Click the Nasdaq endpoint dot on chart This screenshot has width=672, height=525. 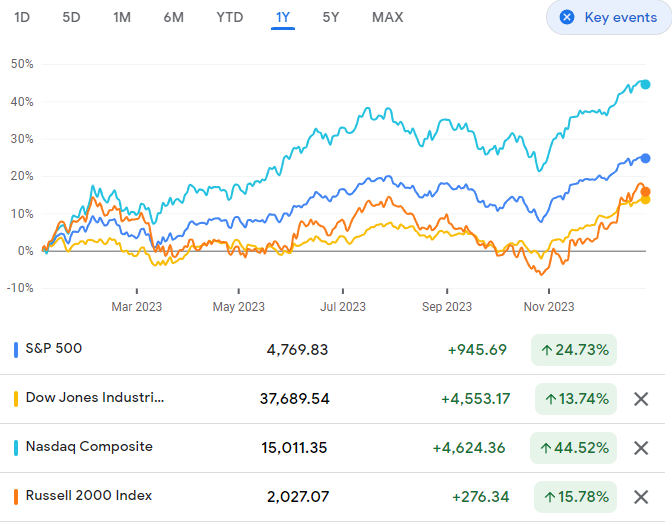645,84
